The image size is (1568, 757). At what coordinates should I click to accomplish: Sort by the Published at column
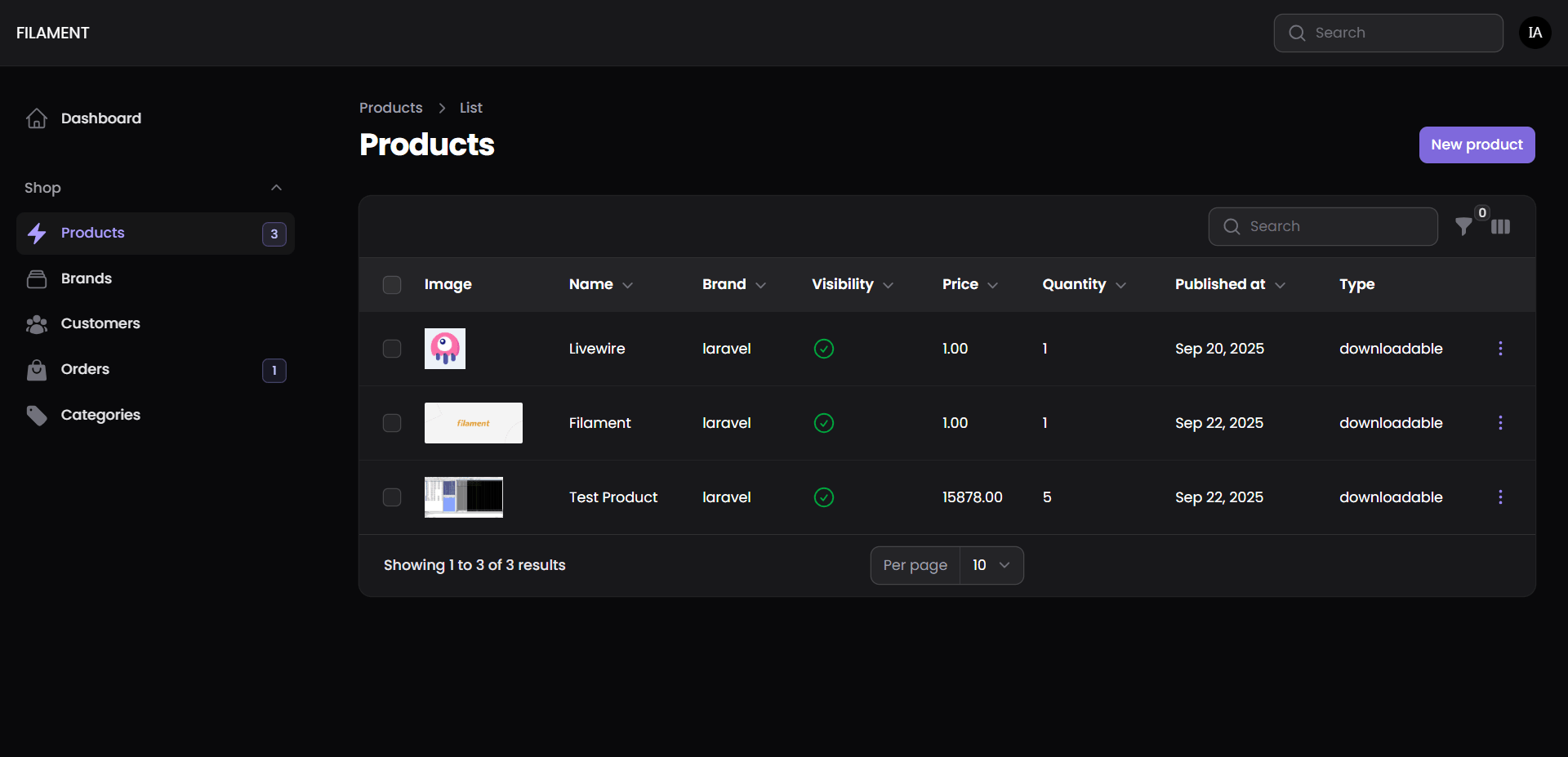click(1231, 284)
